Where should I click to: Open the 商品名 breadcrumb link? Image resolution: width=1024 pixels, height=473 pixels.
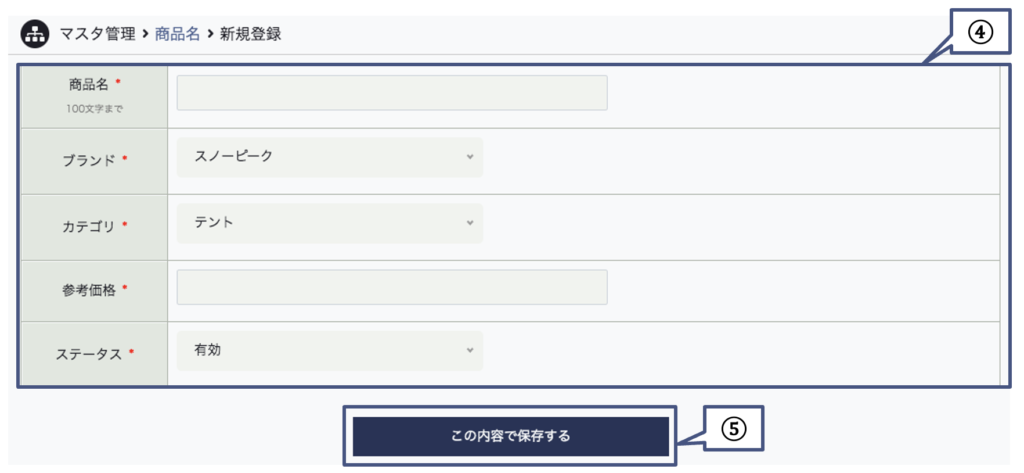(x=177, y=35)
